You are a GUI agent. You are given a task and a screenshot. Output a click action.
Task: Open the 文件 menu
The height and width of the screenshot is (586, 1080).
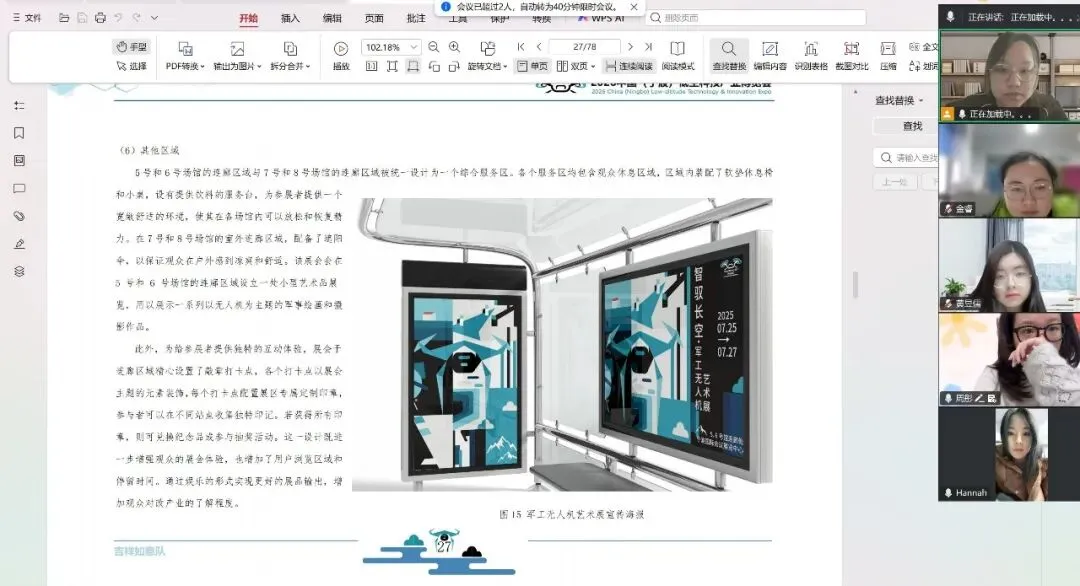click(27, 18)
